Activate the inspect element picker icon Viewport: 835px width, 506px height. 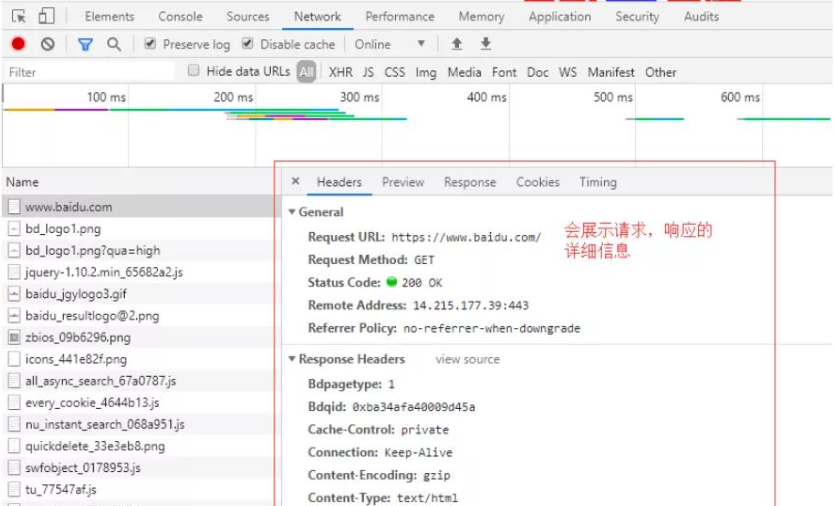(19, 17)
